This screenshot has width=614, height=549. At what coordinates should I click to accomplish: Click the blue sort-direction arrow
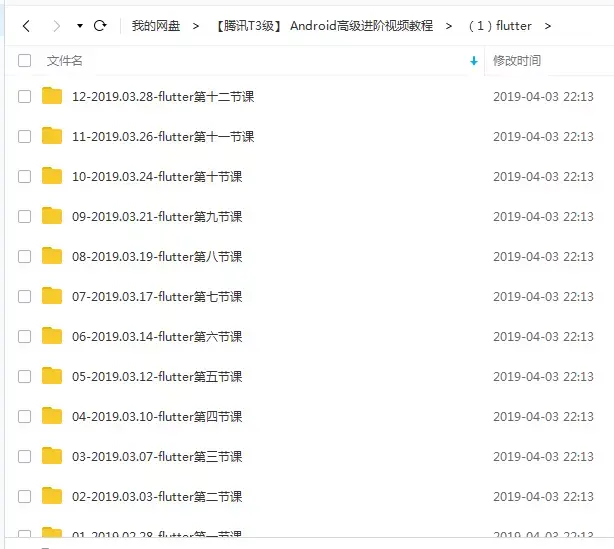pyautogui.click(x=474, y=61)
